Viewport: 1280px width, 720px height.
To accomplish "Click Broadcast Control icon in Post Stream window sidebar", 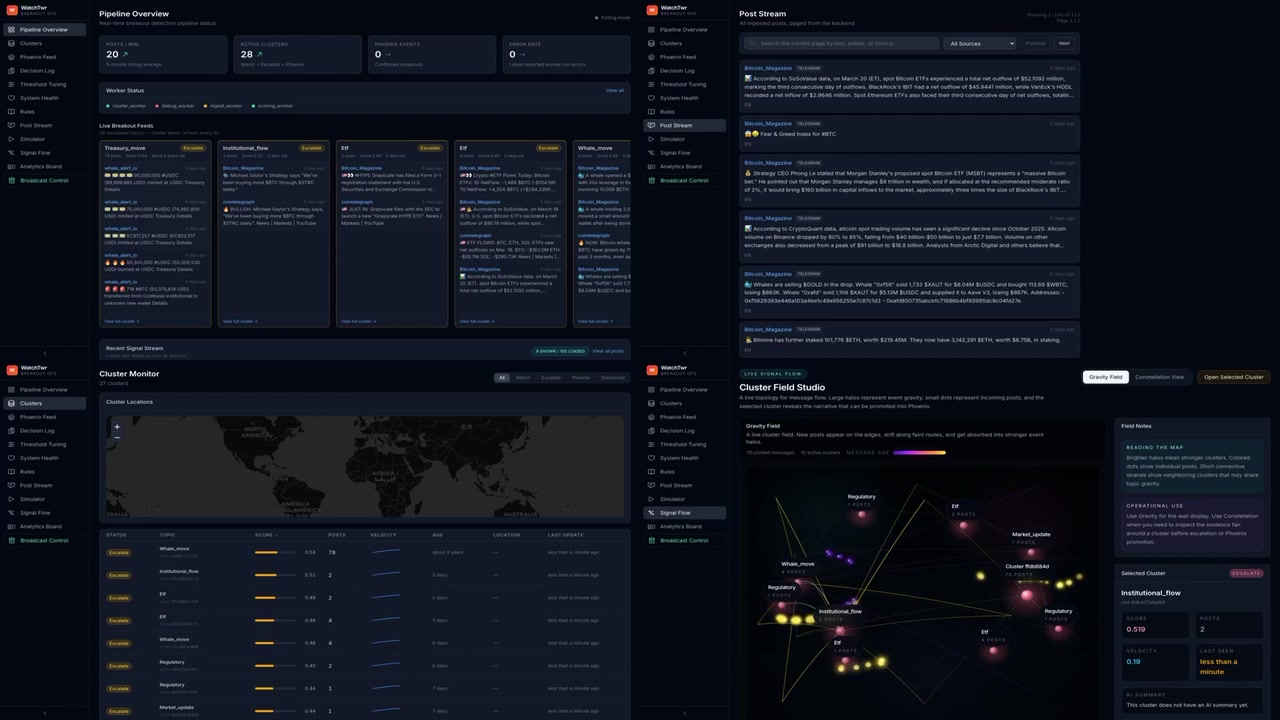I will click(x=652, y=181).
